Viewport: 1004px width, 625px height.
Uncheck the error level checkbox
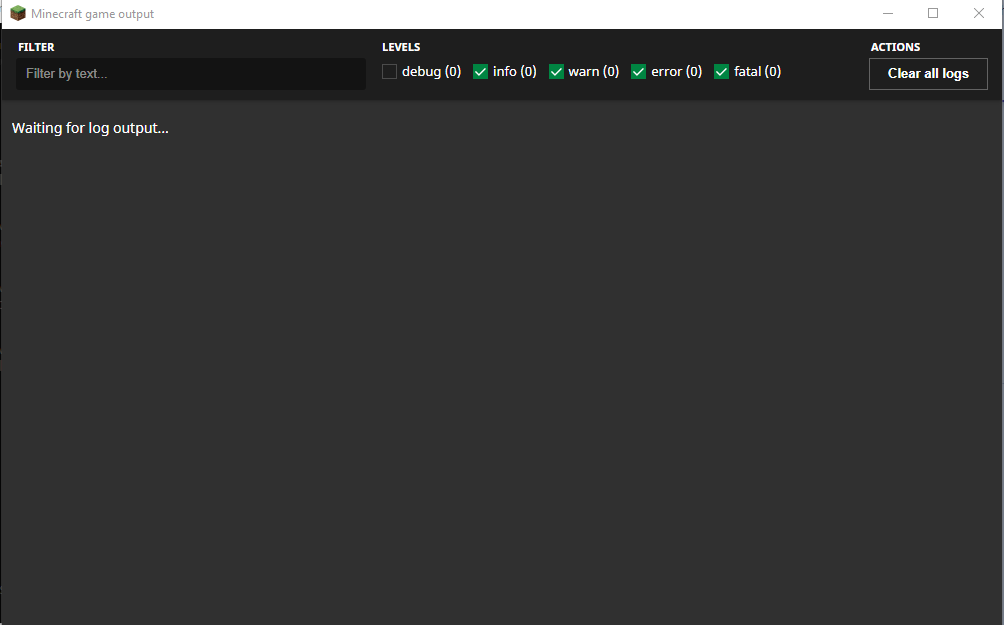coord(638,72)
